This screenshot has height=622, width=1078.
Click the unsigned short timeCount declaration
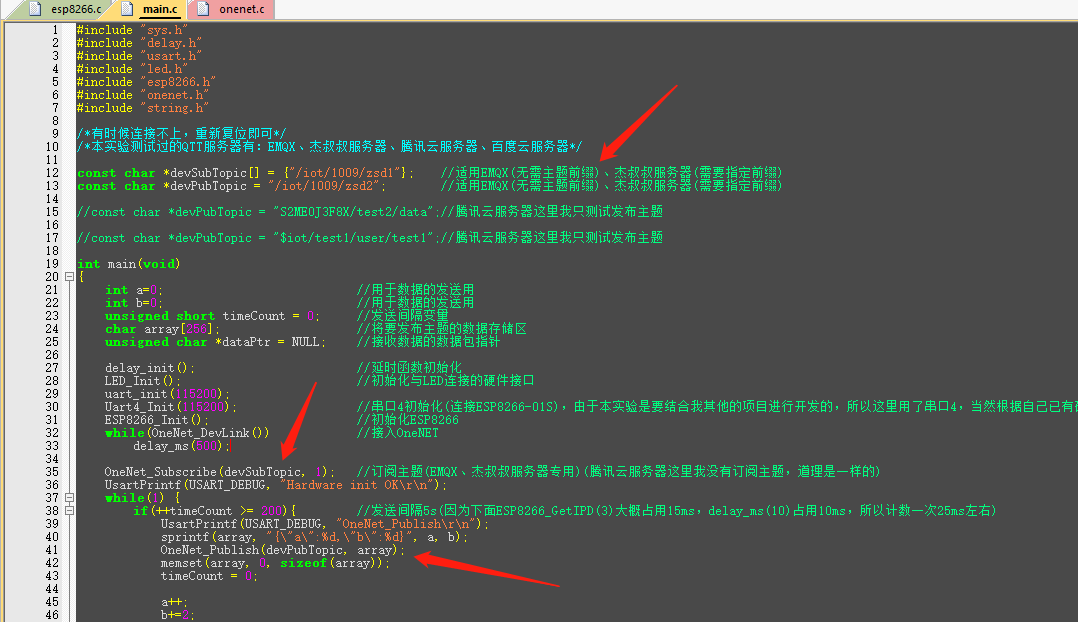click(212, 316)
